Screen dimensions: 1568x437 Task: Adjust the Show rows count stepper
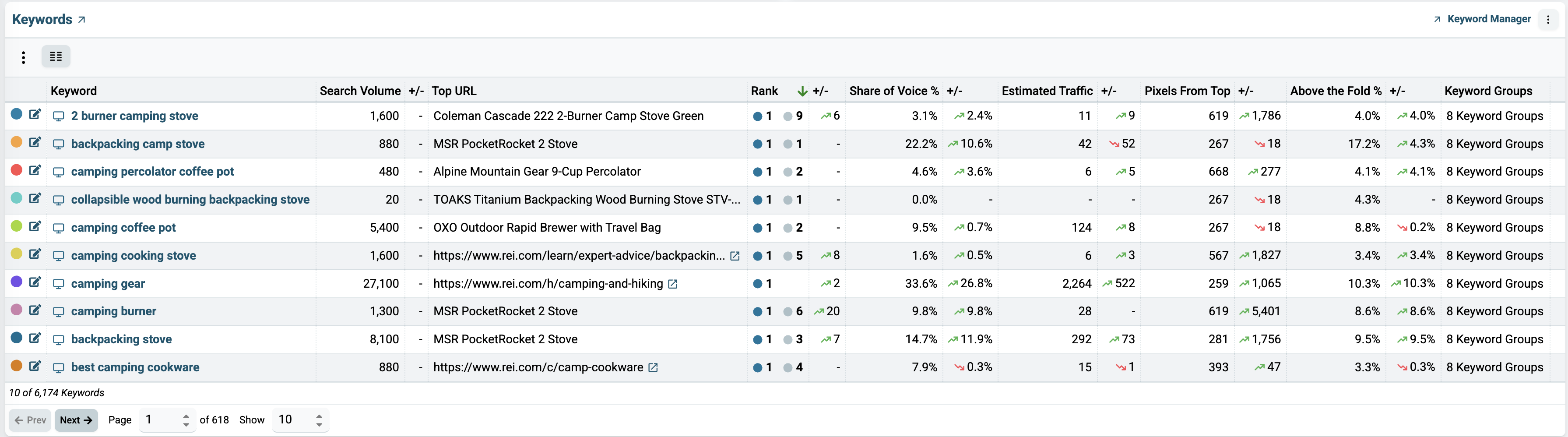(x=319, y=420)
